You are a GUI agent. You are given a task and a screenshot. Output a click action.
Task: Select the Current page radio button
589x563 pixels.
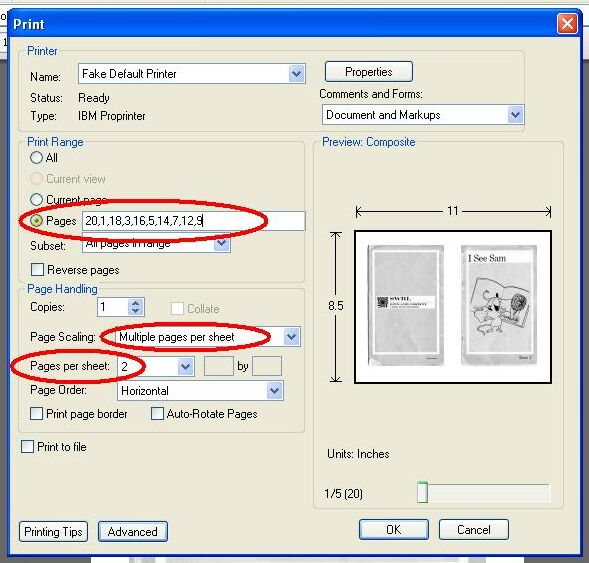point(36,199)
